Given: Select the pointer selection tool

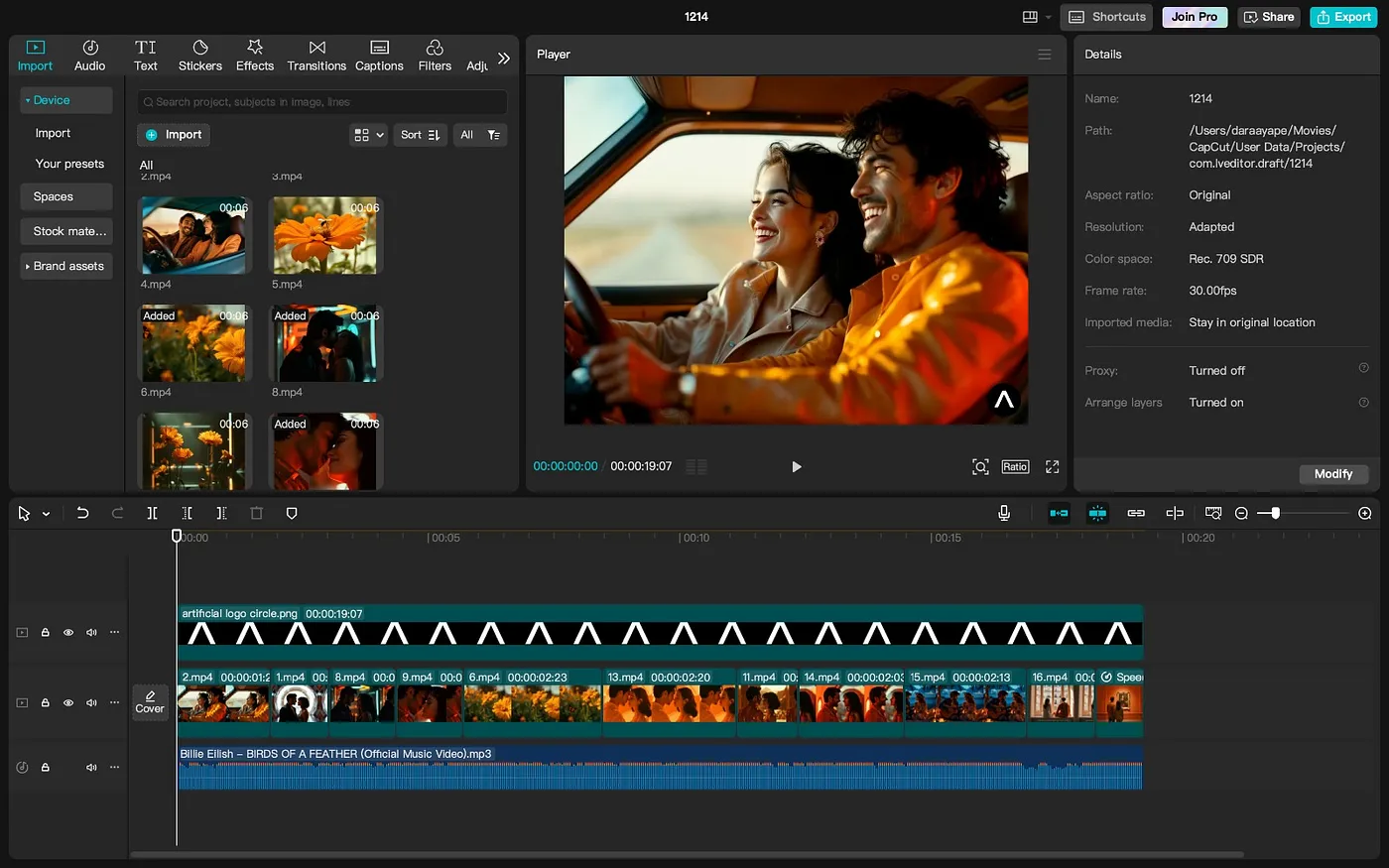Looking at the screenshot, I should point(24,514).
